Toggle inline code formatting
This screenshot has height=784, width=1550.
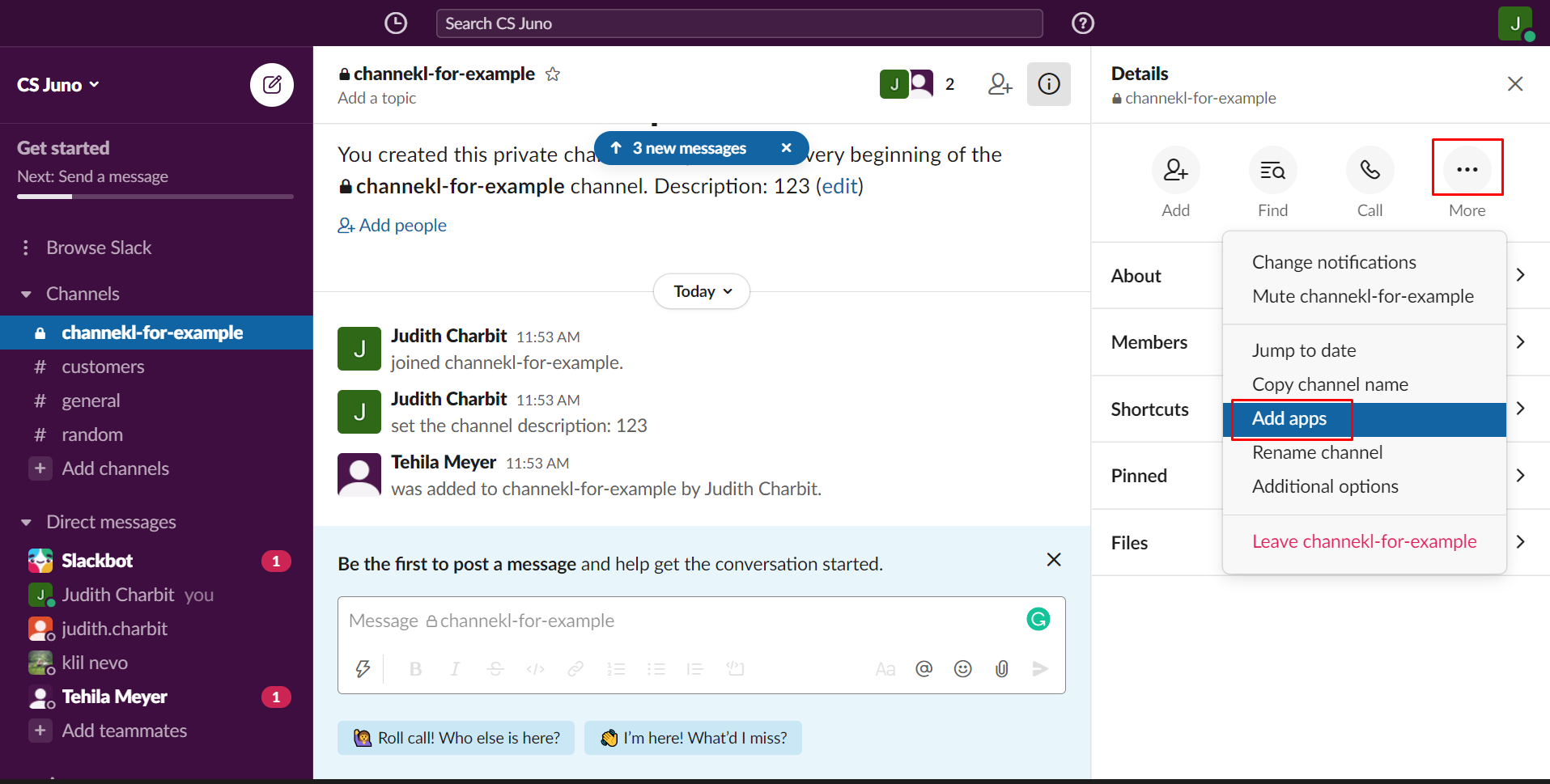pos(535,669)
